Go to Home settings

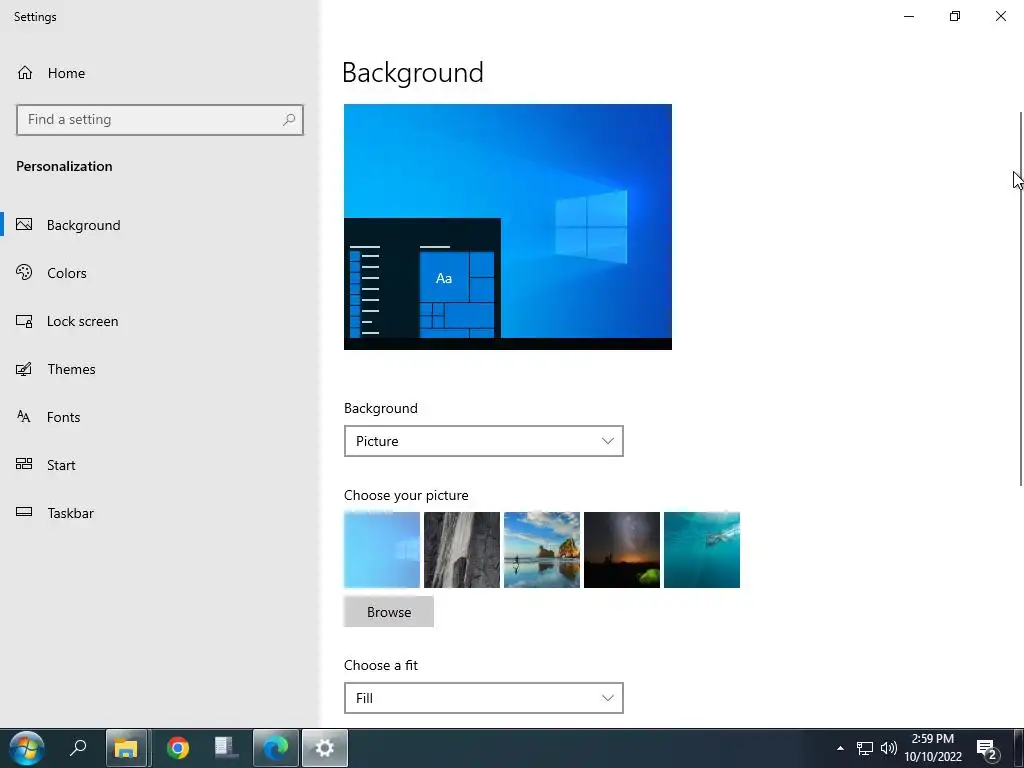pos(66,73)
